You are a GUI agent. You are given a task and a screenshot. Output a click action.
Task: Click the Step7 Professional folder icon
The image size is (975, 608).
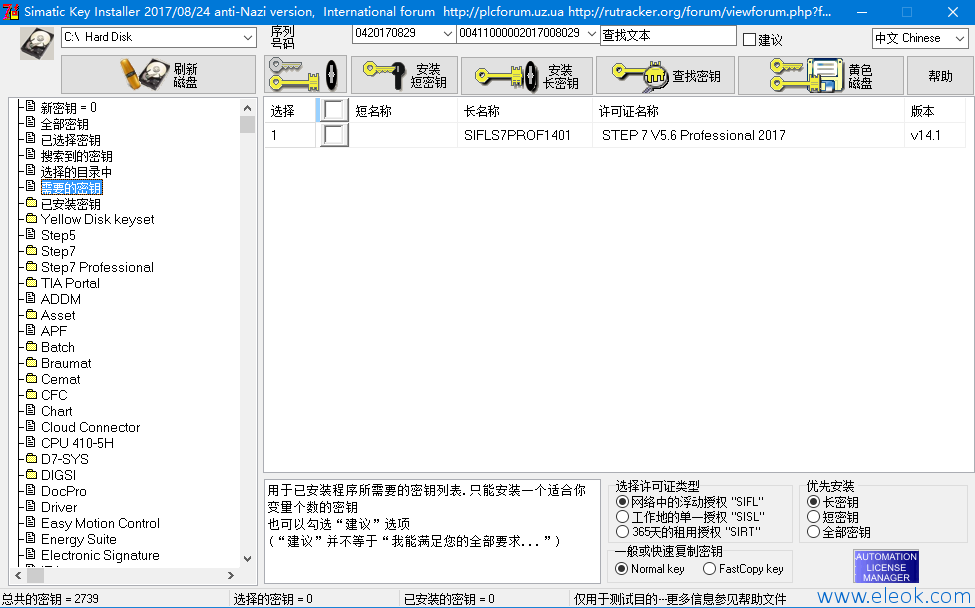(x=31, y=266)
